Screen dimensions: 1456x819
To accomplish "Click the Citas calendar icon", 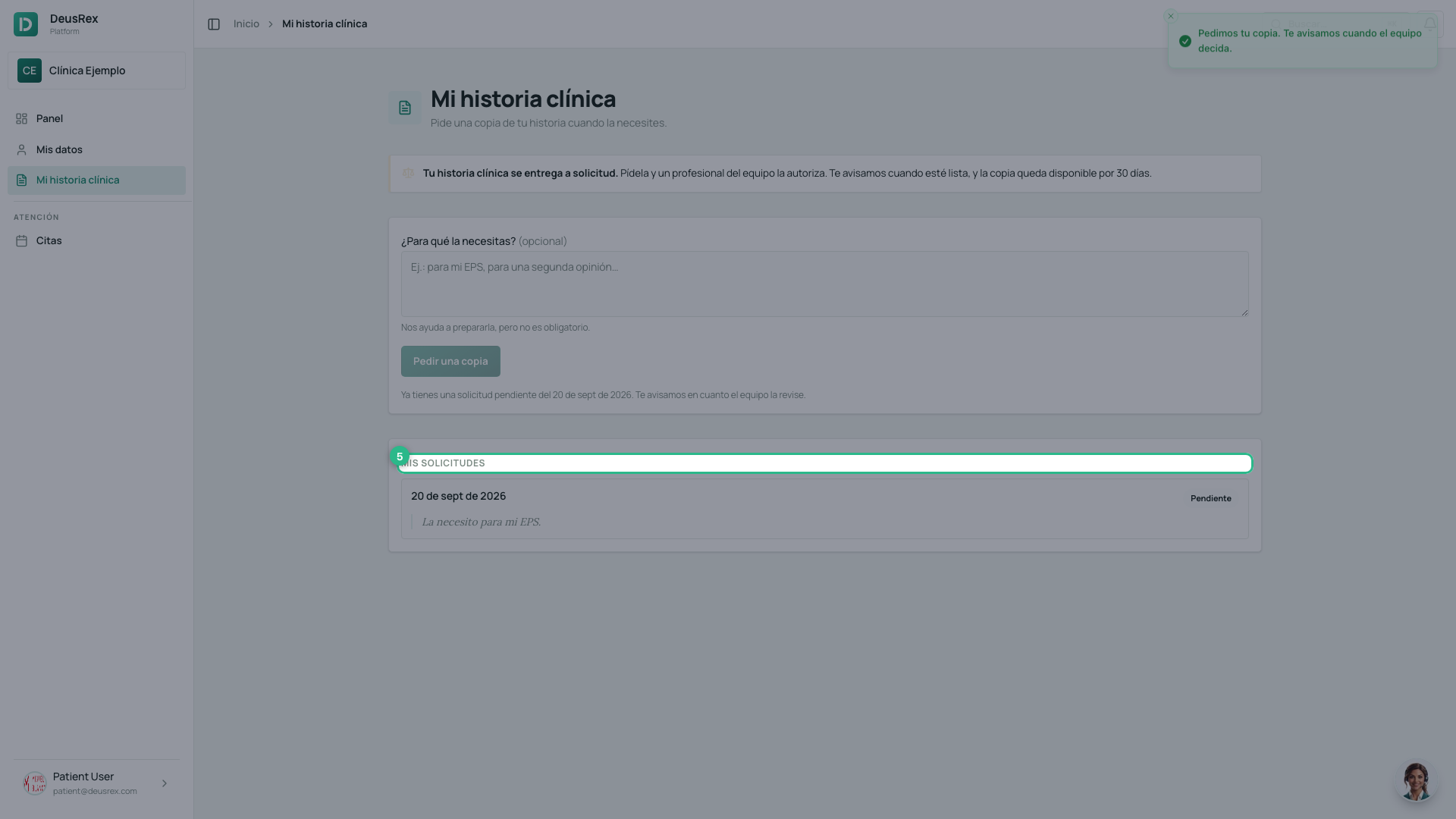I will click(21, 241).
